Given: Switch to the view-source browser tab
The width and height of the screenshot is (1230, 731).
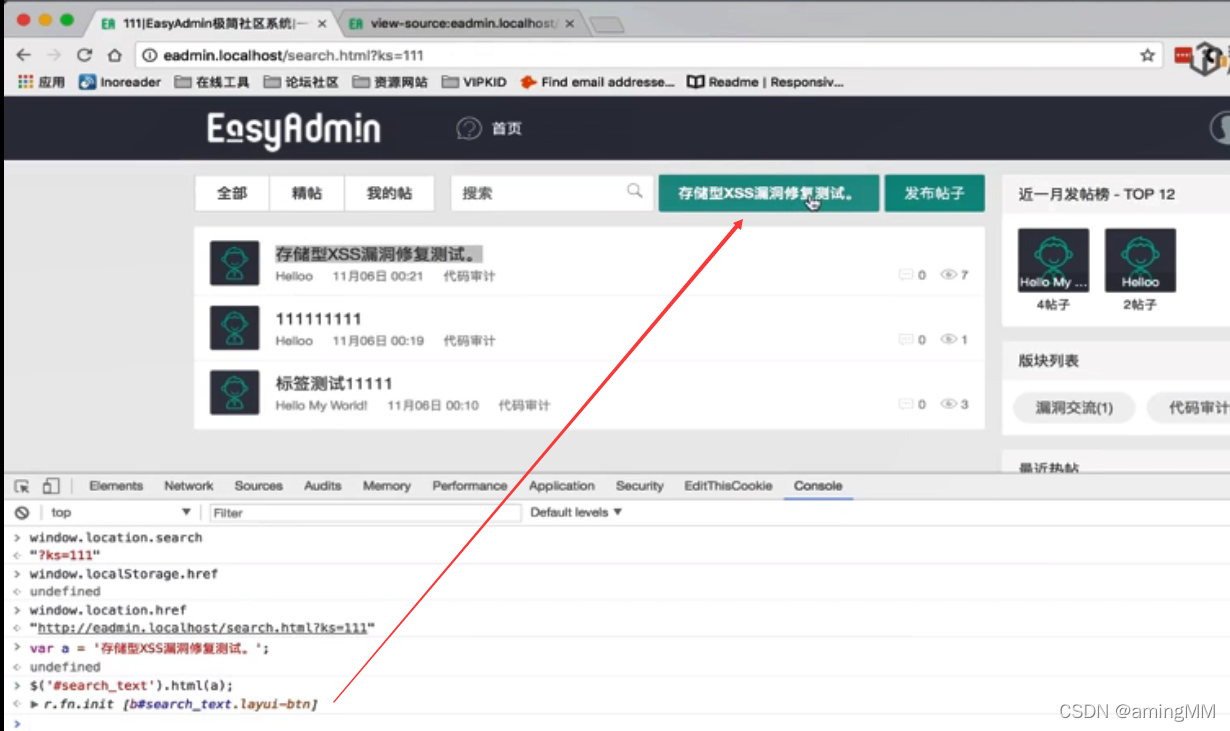Looking at the screenshot, I should coord(462,23).
